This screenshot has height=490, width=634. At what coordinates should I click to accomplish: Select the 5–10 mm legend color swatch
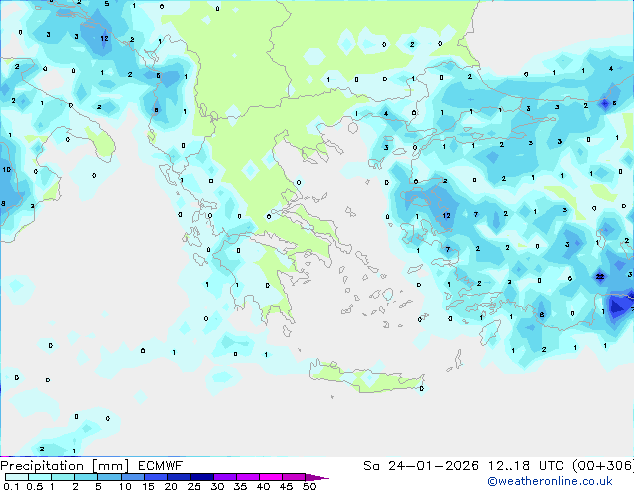click(x=109, y=477)
